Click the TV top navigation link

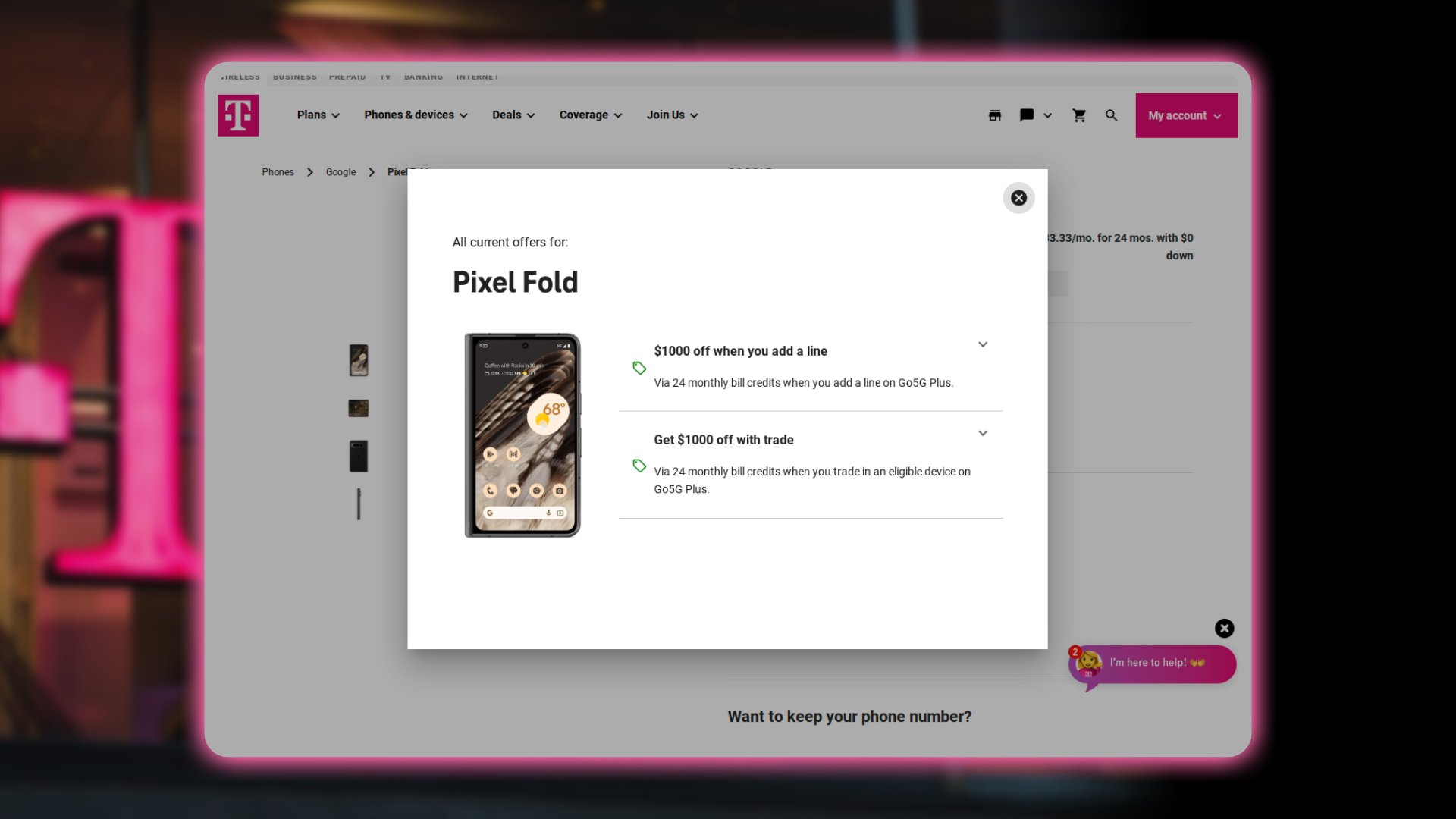pos(385,77)
